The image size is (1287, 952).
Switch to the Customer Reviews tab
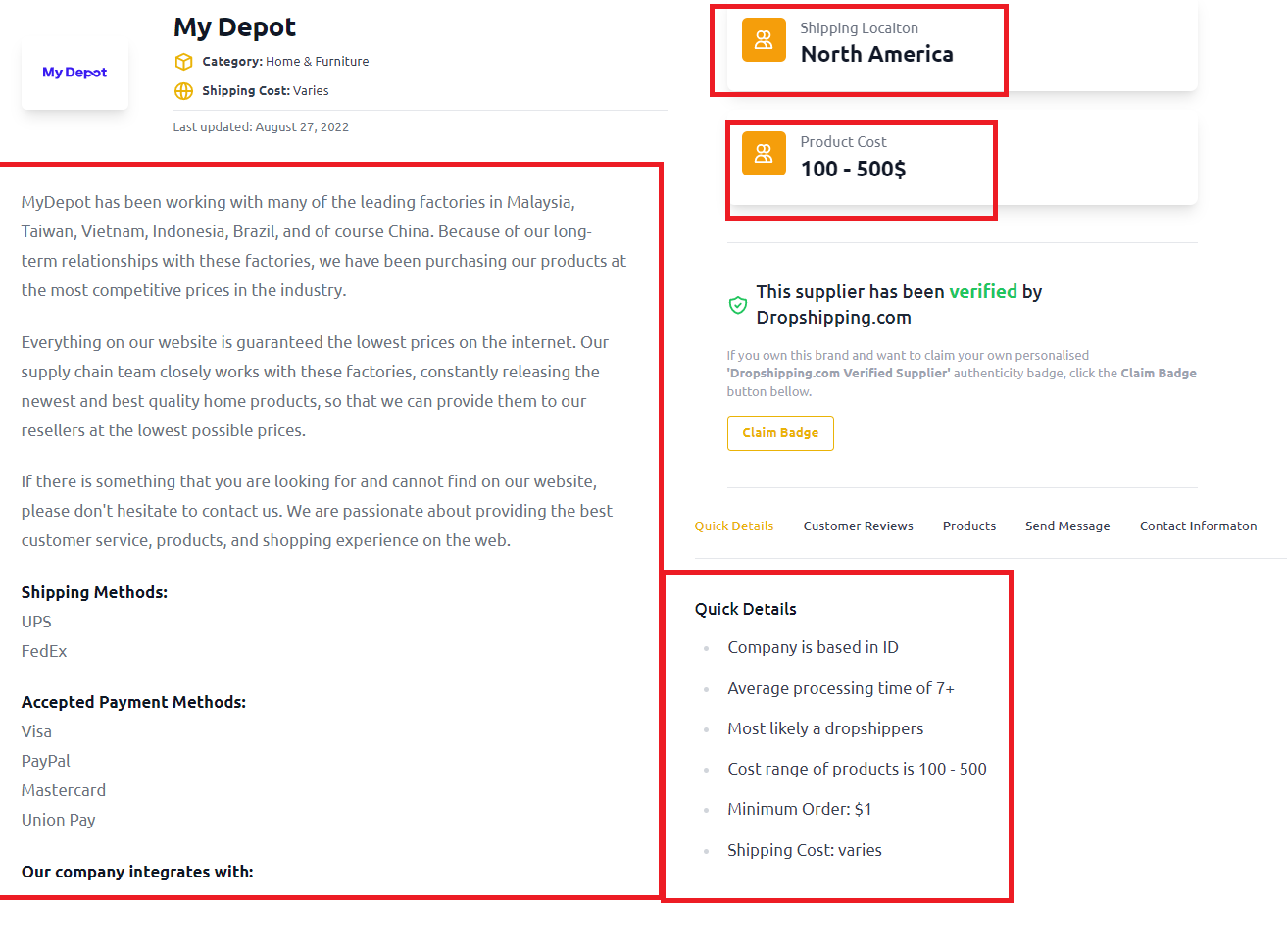(x=858, y=526)
